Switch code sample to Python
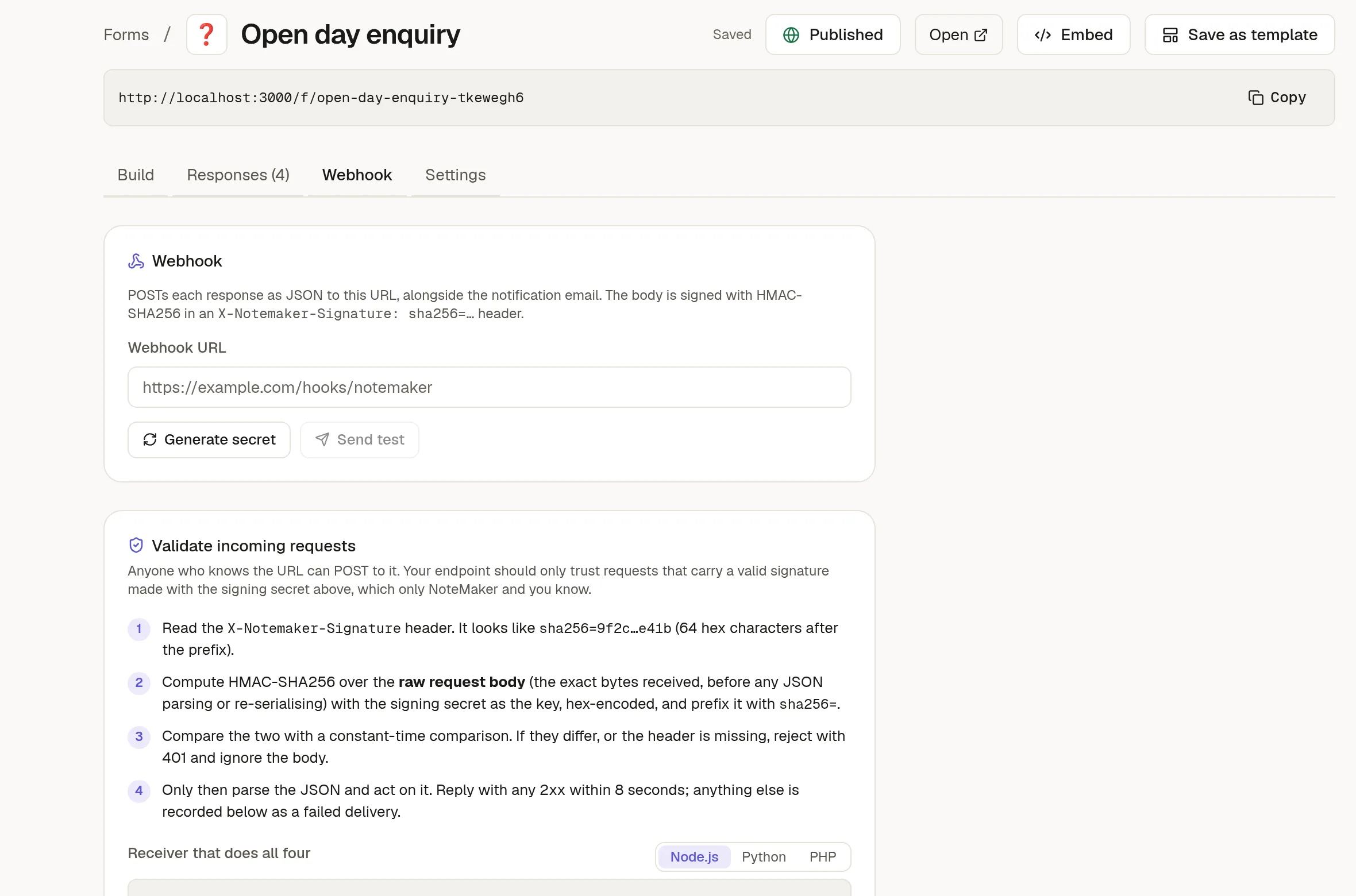This screenshot has width=1356, height=896. (763, 856)
